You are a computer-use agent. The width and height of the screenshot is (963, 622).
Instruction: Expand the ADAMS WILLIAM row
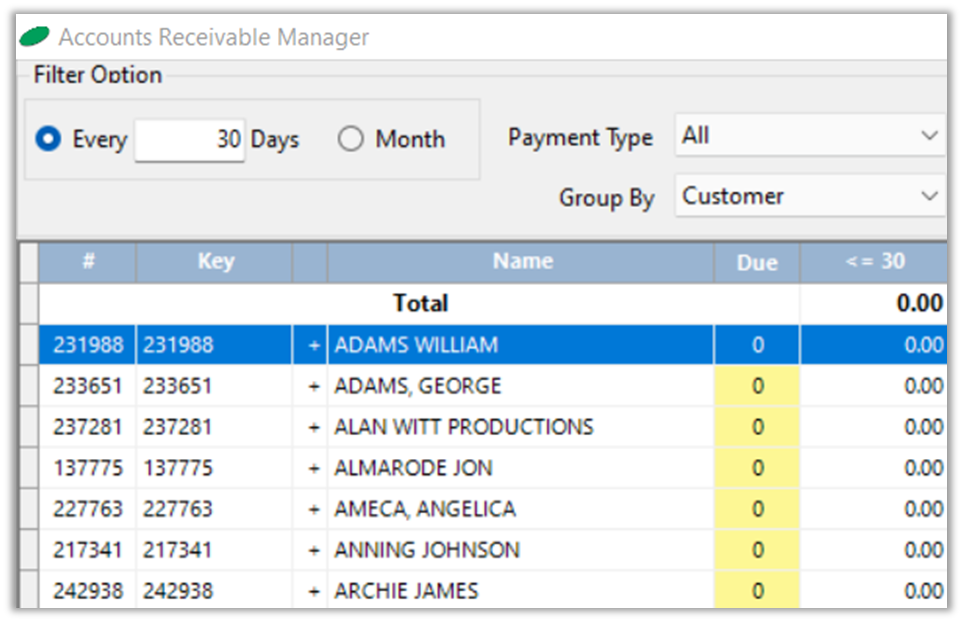tap(313, 345)
